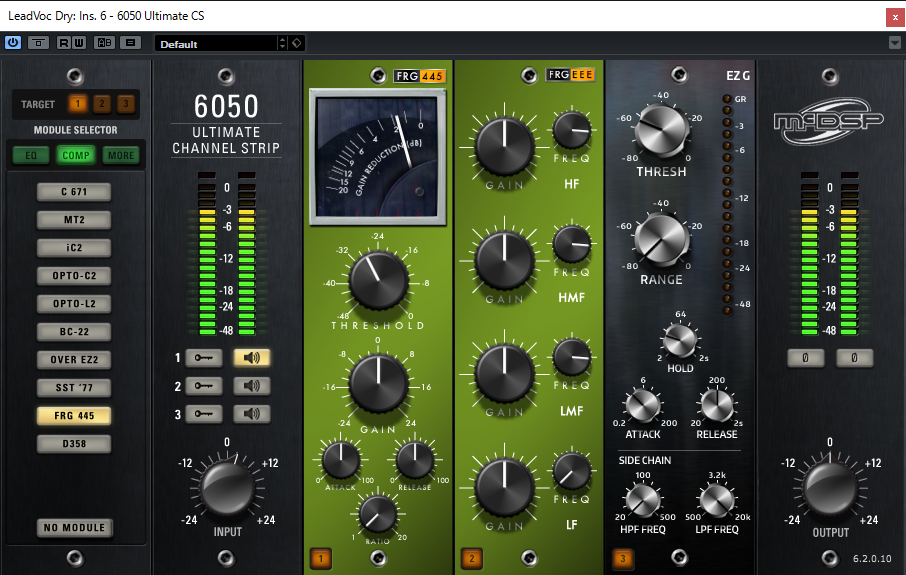The height and width of the screenshot is (575, 906).
Task: Click the Write automation W button
Action: point(79,43)
